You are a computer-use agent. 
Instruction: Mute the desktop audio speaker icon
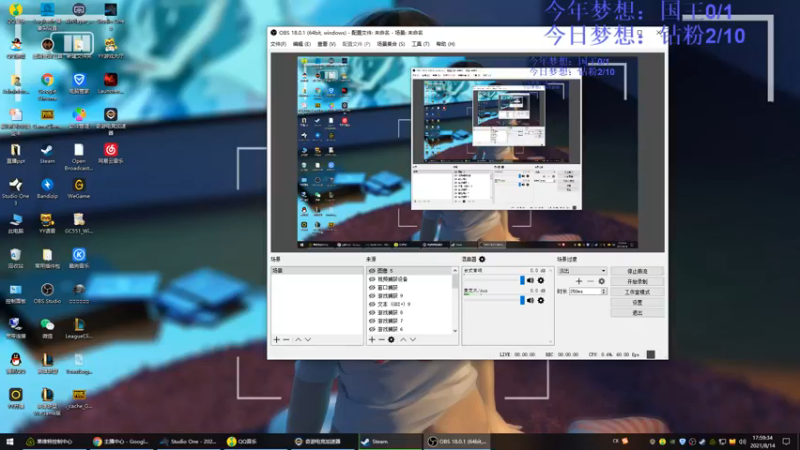tap(531, 280)
